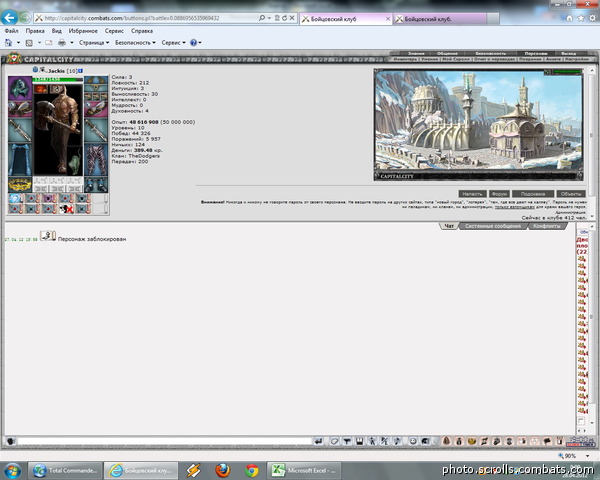
Task: Open the Вид menu
Action: (x=57, y=31)
